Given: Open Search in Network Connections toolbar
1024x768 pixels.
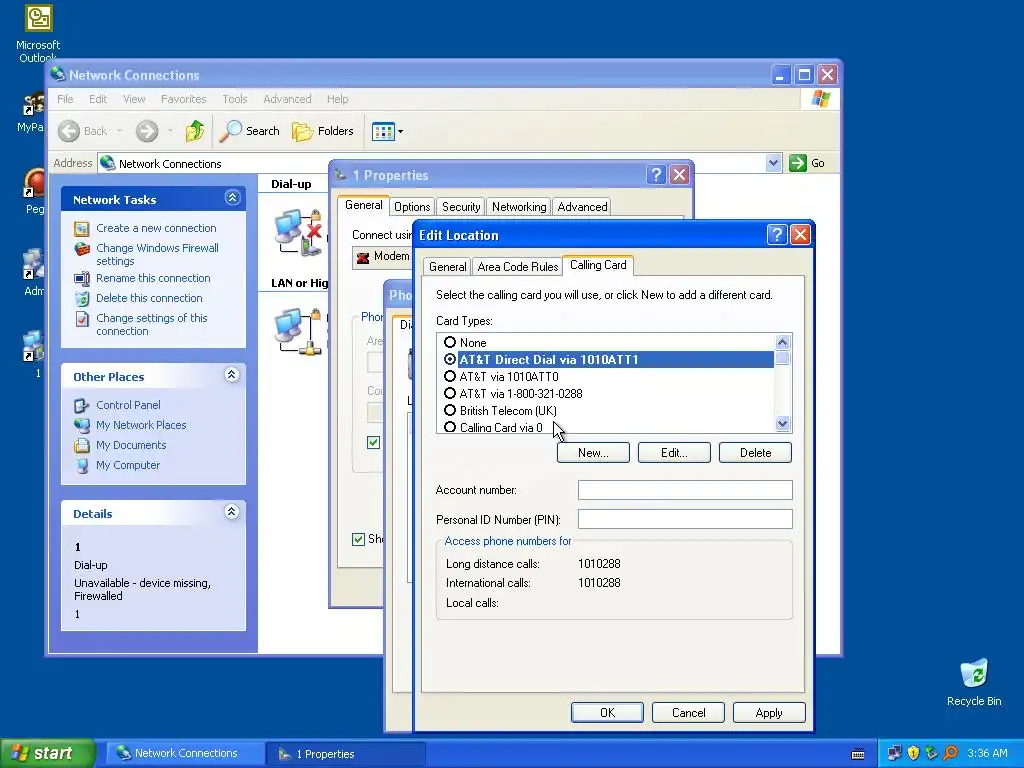Looking at the screenshot, I should tap(249, 131).
